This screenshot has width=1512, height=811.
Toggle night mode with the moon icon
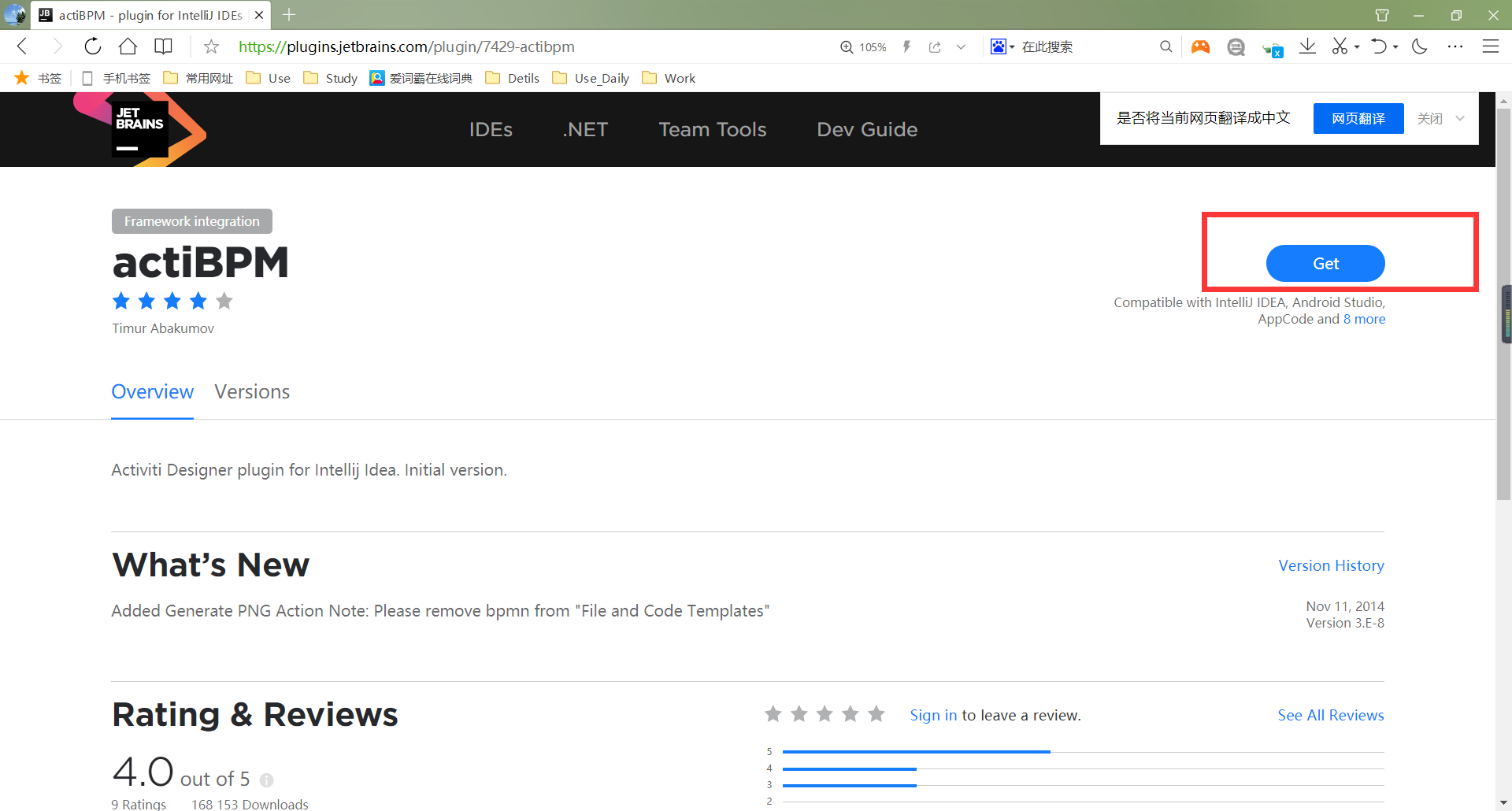tap(1420, 47)
